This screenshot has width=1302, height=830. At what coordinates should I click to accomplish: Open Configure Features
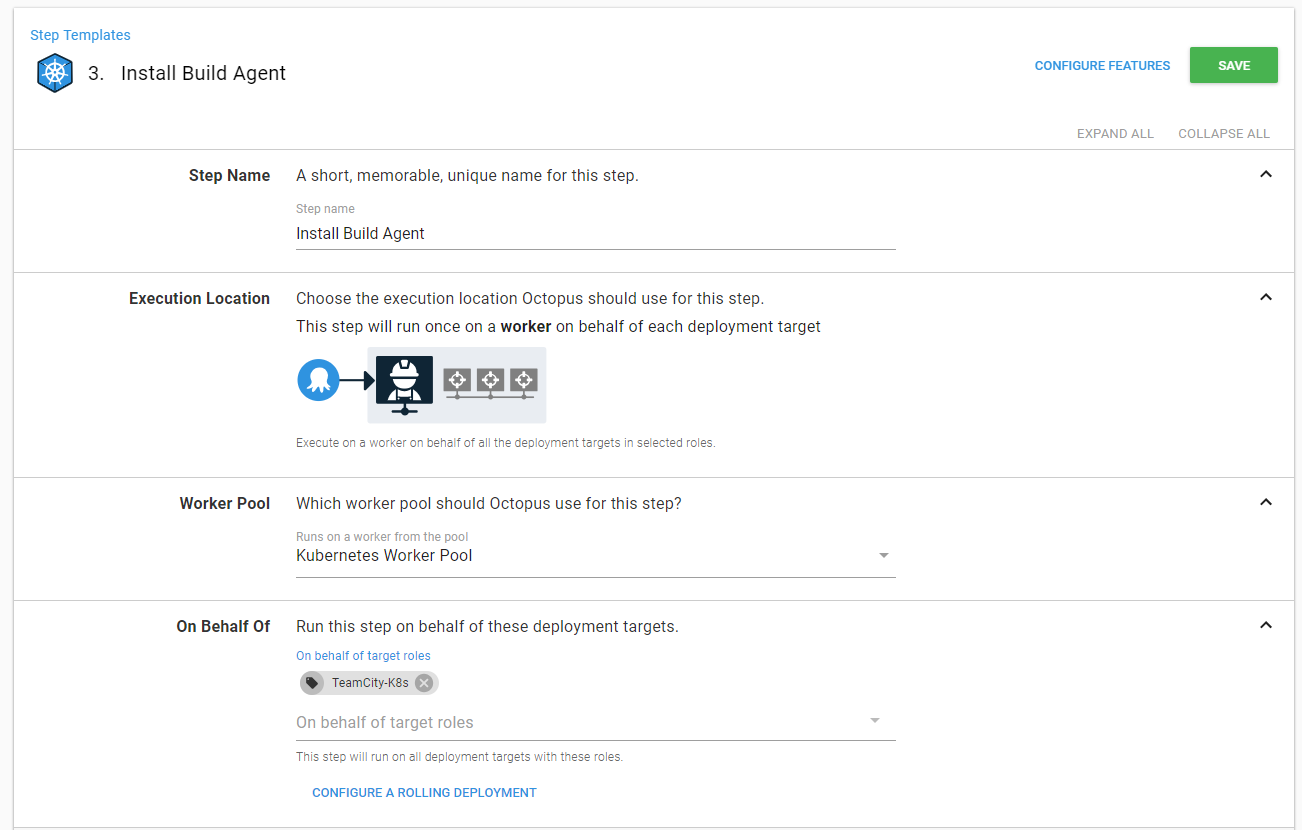[x=1102, y=66]
